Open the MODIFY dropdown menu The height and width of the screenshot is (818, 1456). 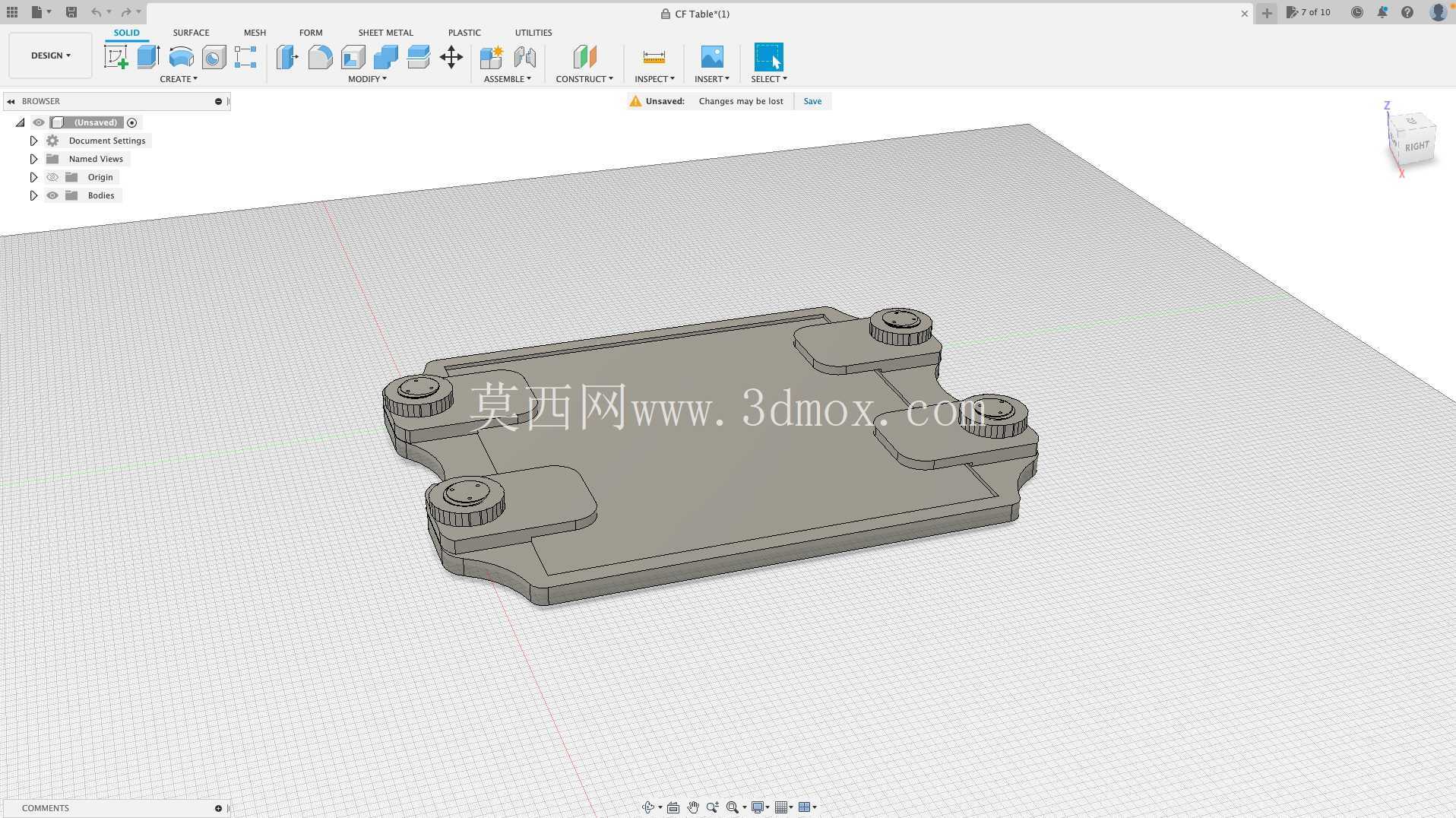click(x=368, y=79)
